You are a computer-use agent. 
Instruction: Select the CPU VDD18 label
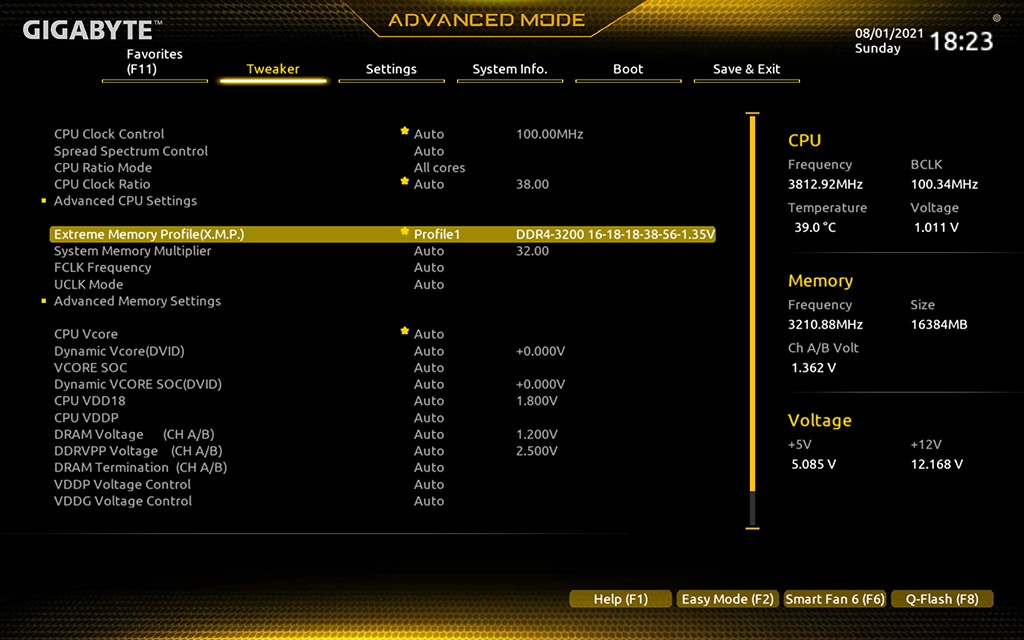(89, 401)
